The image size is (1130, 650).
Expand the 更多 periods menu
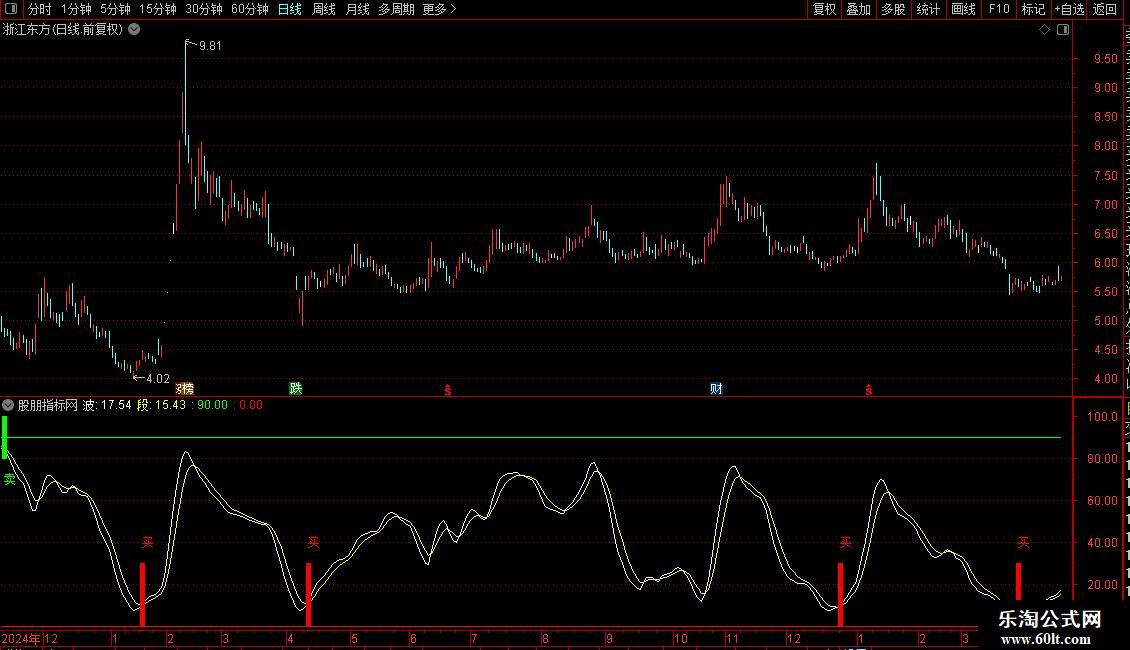pyautogui.click(x=439, y=9)
